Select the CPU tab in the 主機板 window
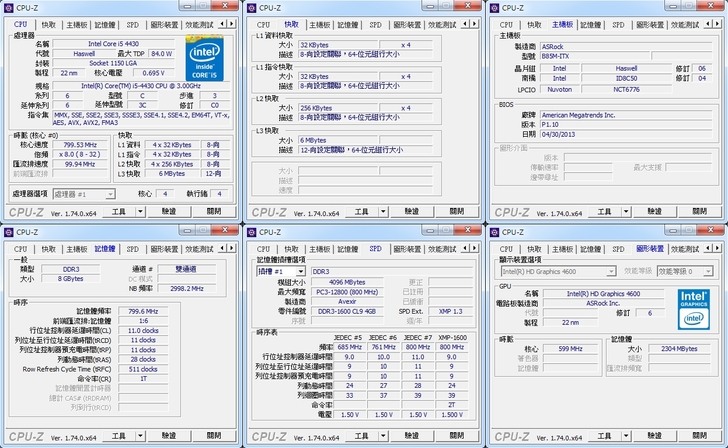This screenshot has width=728, height=448. (506, 25)
